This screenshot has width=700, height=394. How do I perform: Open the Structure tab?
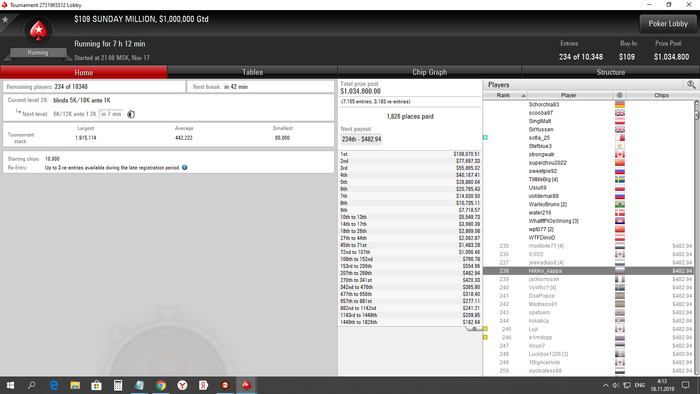pos(611,72)
